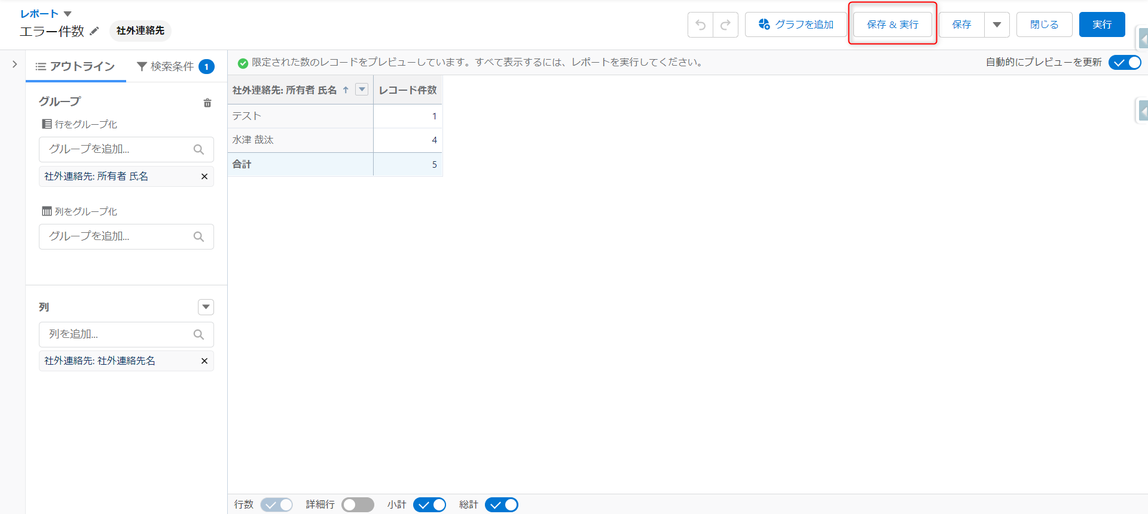Screen dimensions: 1148x514
Task: Click the レコード件数 column header
Action: [x=408, y=89]
